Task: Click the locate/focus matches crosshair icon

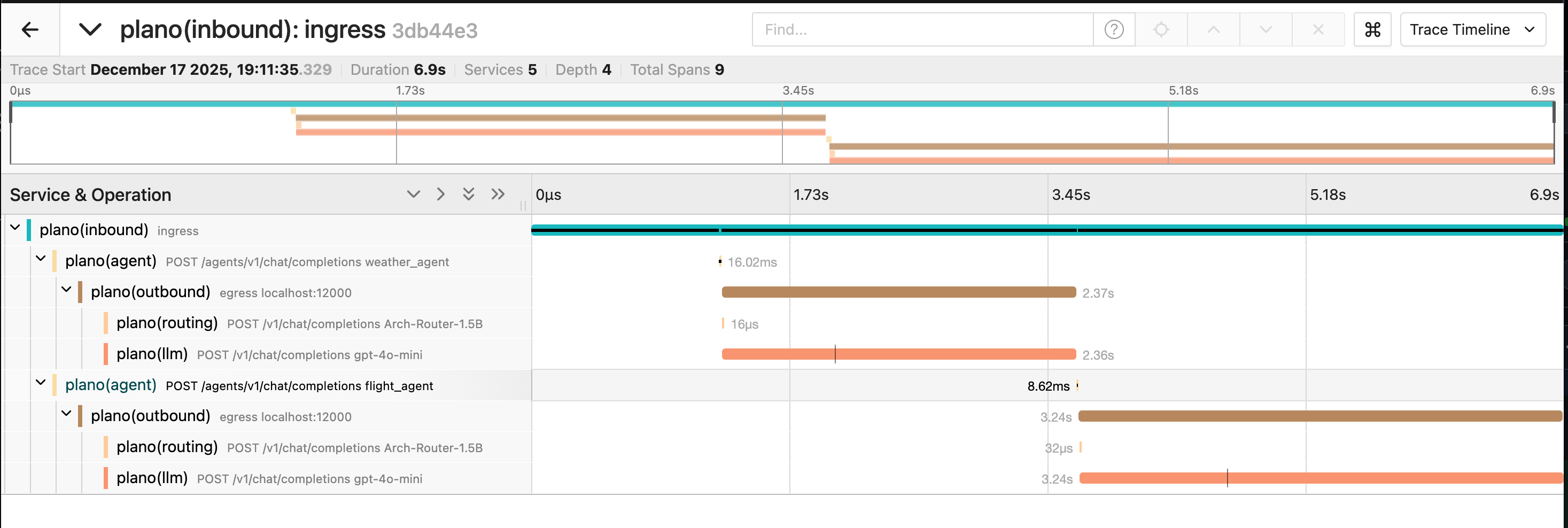Action: tap(1161, 29)
